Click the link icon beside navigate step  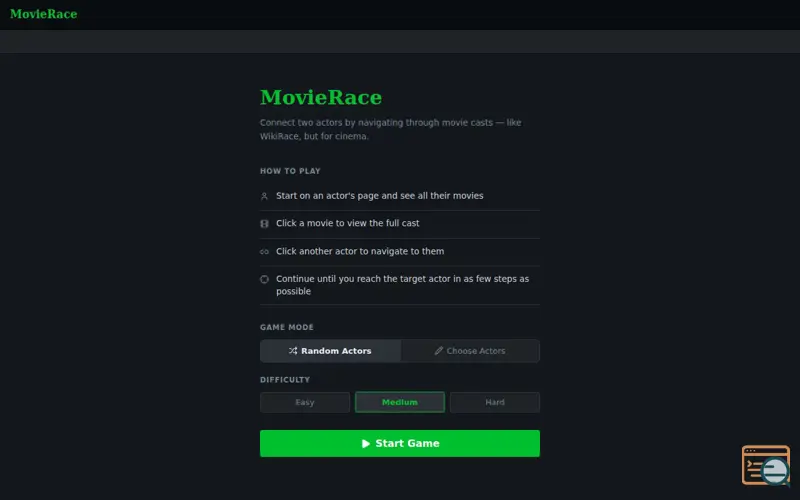pos(264,252)
